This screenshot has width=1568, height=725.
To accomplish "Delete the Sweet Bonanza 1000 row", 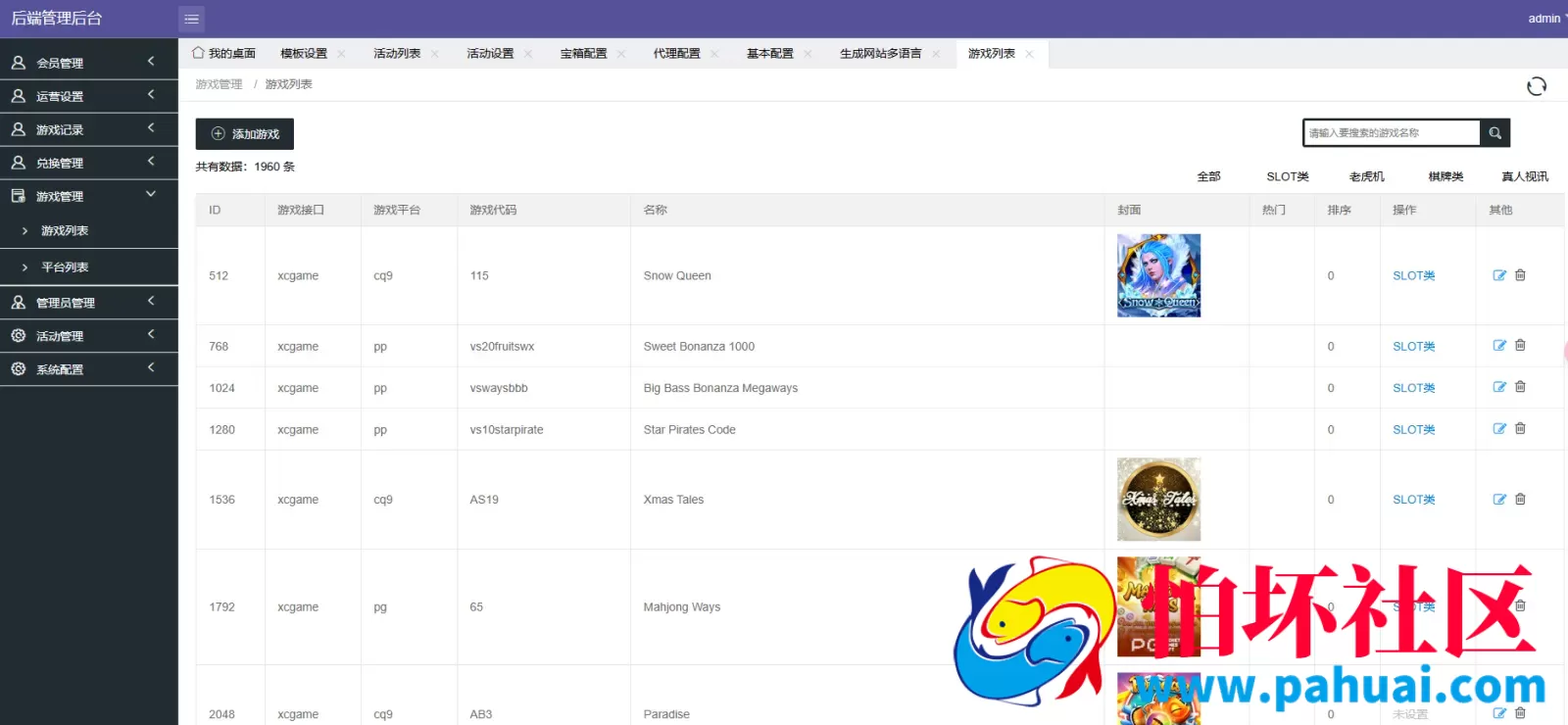I will (1520, 346).
